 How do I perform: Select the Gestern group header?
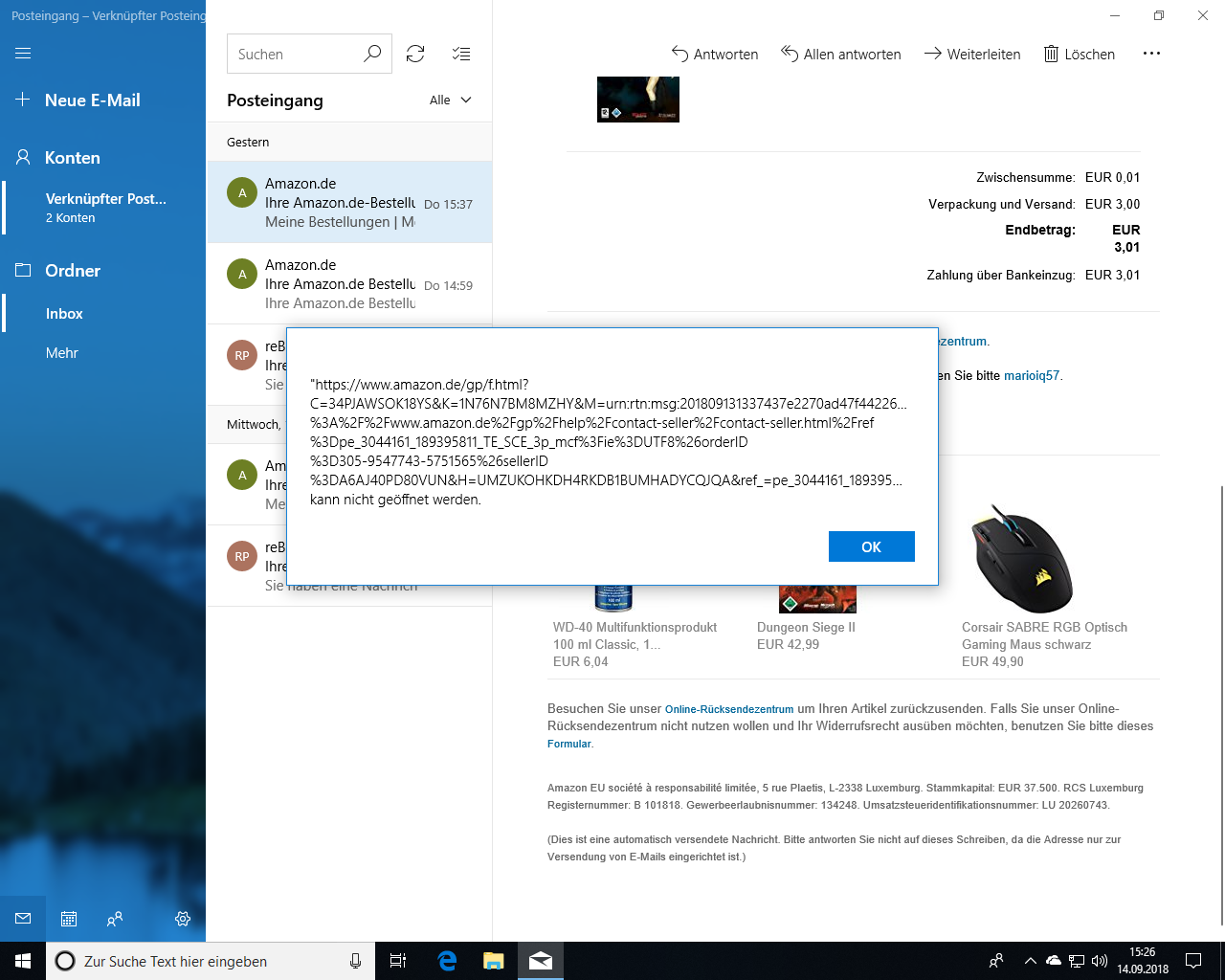[x=349, y=142]
